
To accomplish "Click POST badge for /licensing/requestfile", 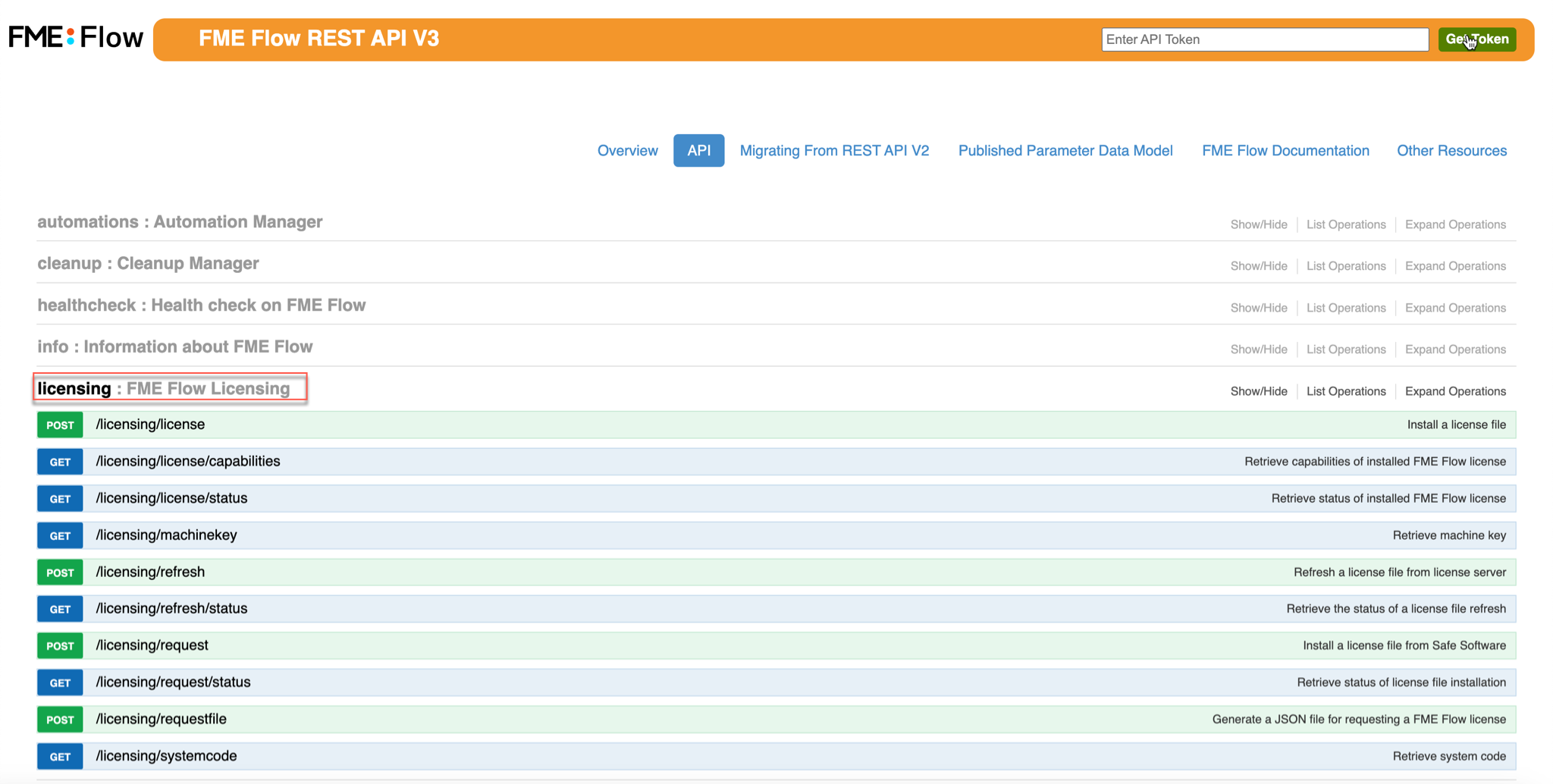I will pos(60,720).
